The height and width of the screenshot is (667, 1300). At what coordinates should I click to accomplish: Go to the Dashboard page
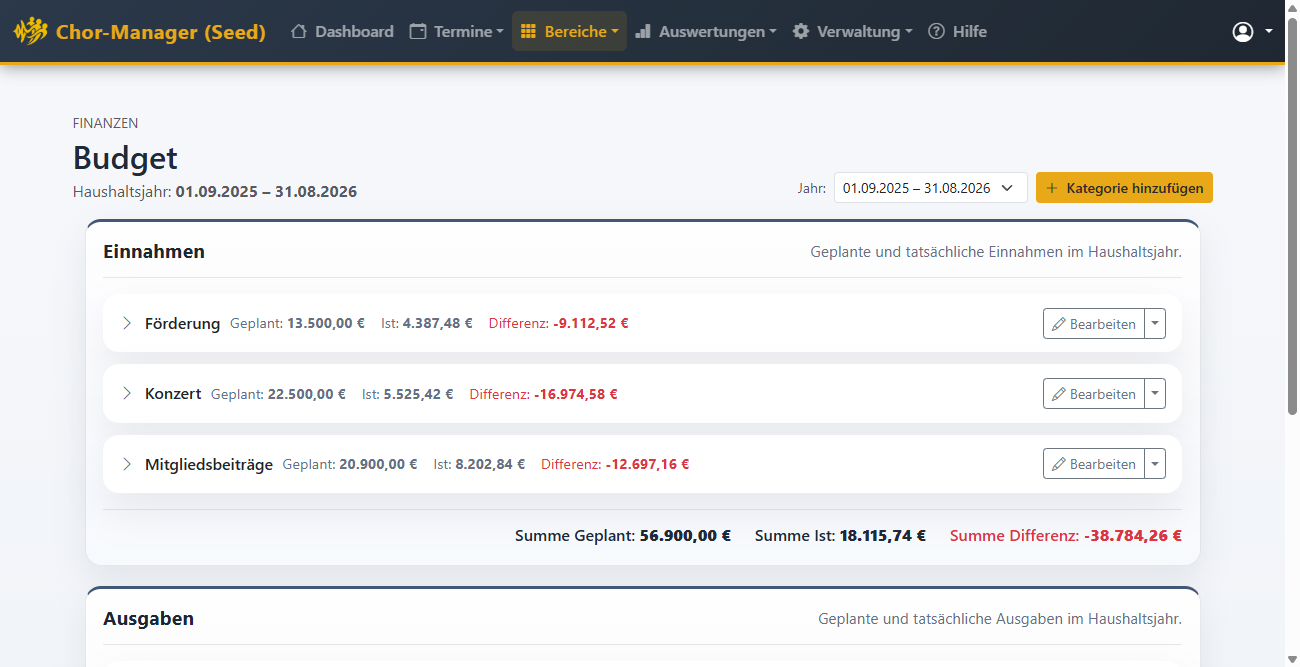click(x=342, y=32)
